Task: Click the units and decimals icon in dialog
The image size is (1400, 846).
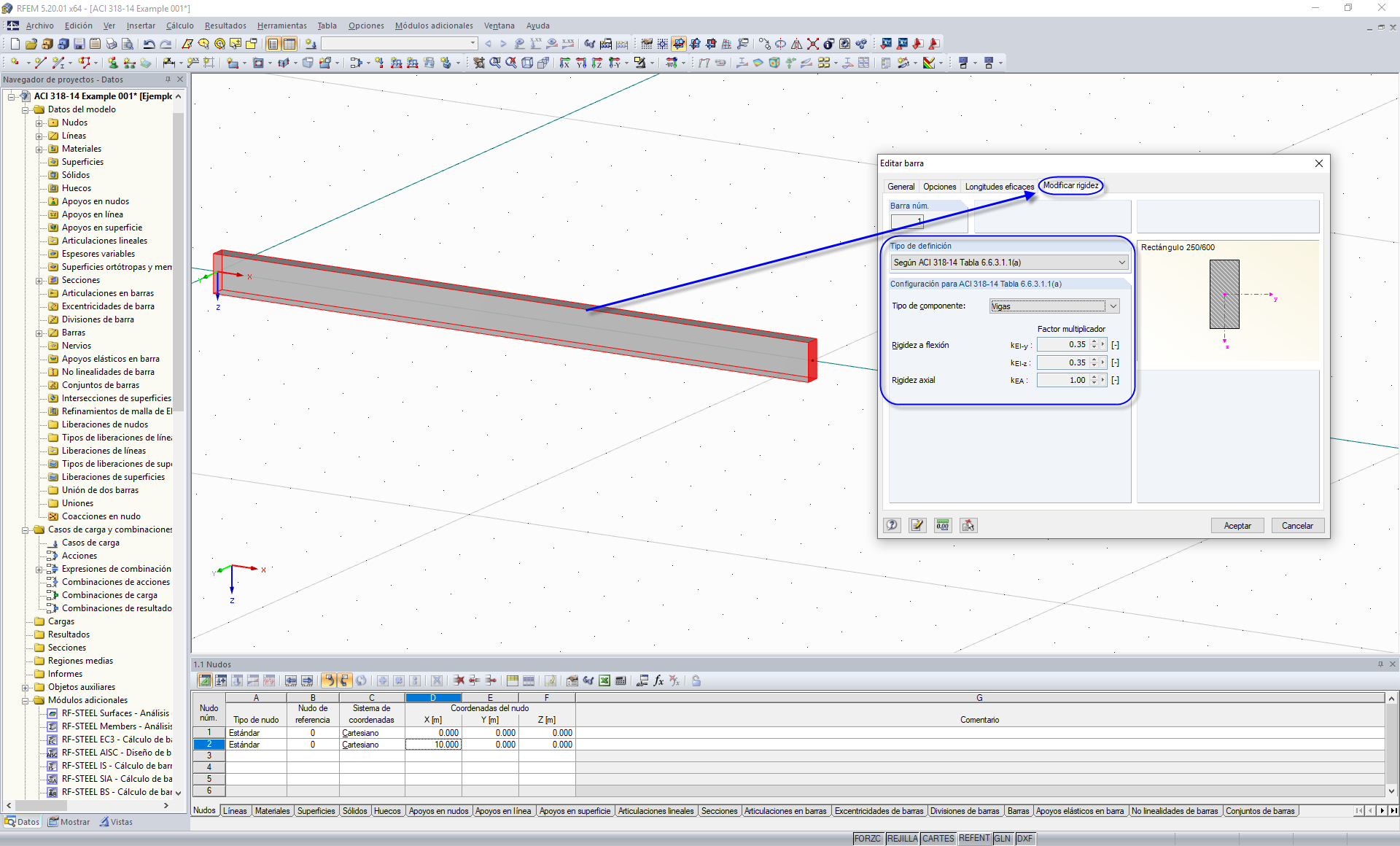Action: click(x=943, y=525)
